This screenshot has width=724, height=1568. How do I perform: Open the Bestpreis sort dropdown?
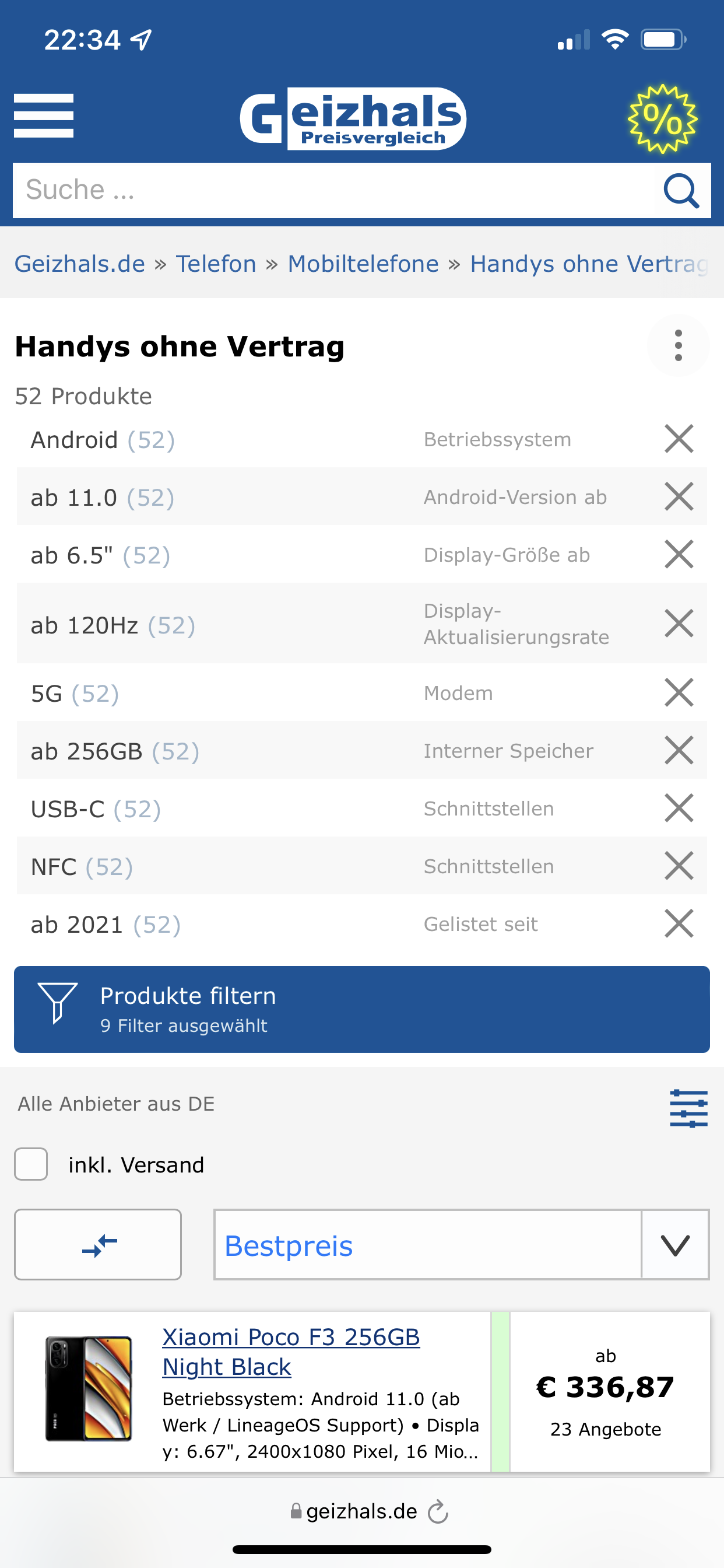point(427,1245)
